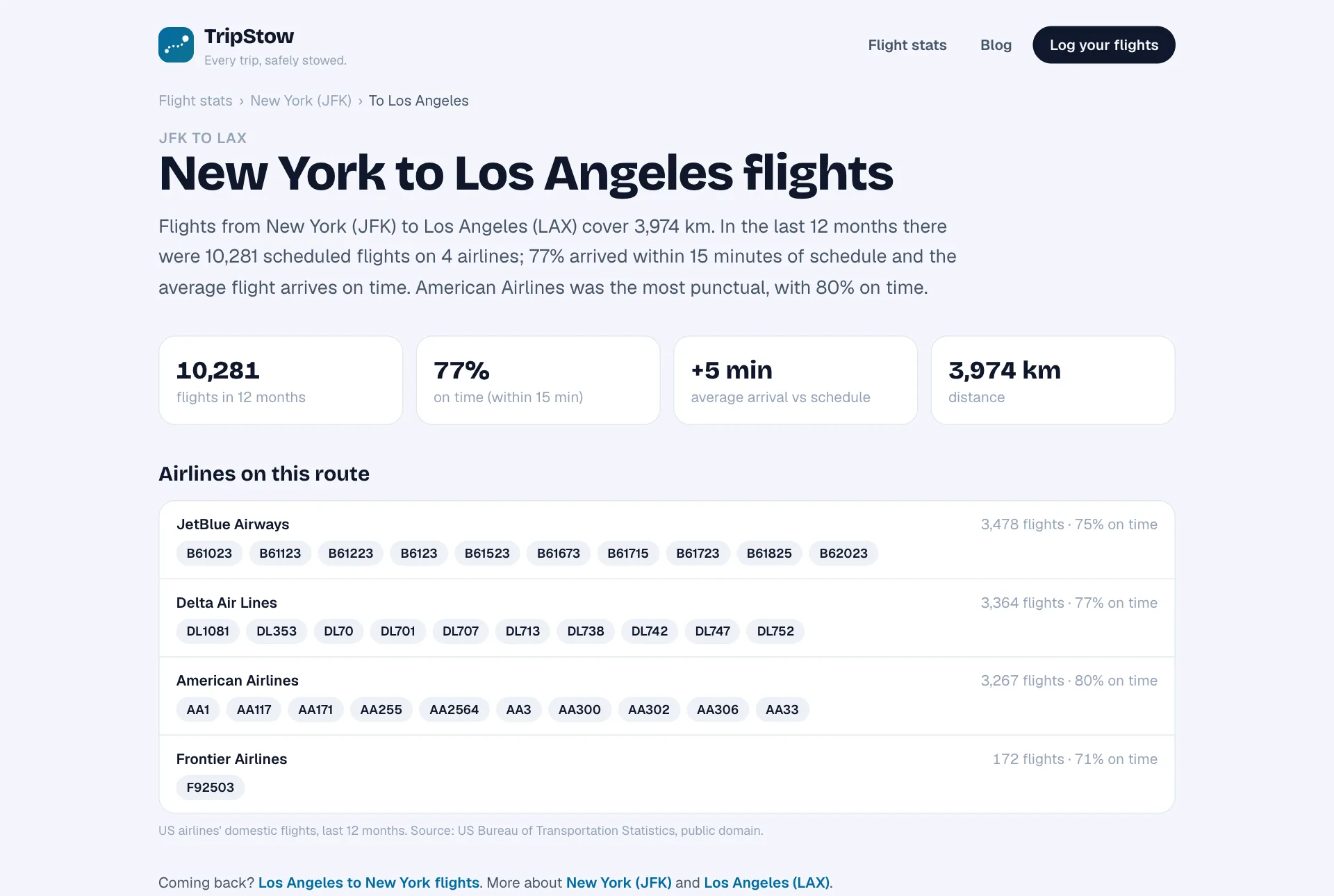Open Delta flight DL713

tap(522, 631)
